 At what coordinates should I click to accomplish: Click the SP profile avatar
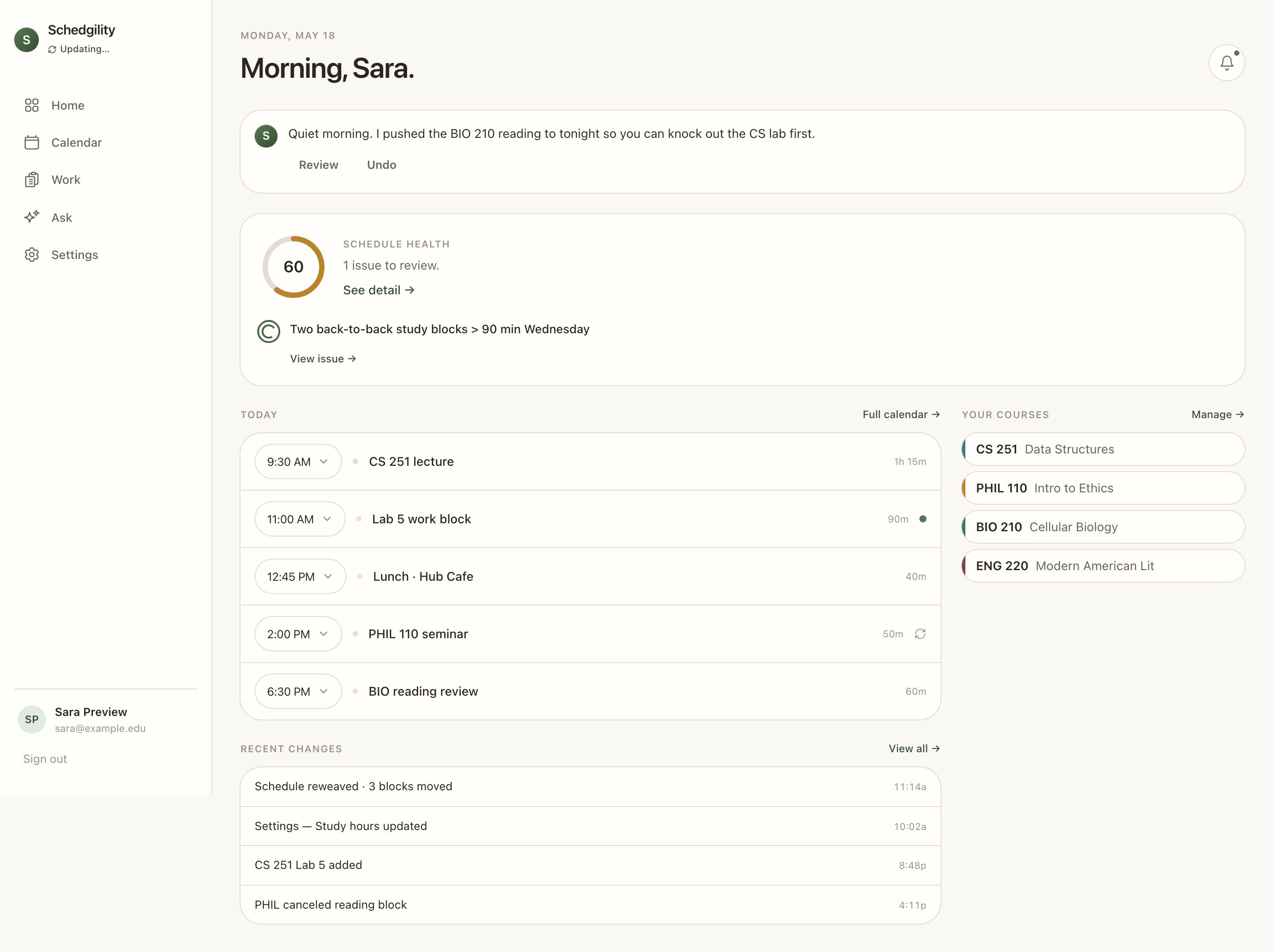tap(32, 720)
